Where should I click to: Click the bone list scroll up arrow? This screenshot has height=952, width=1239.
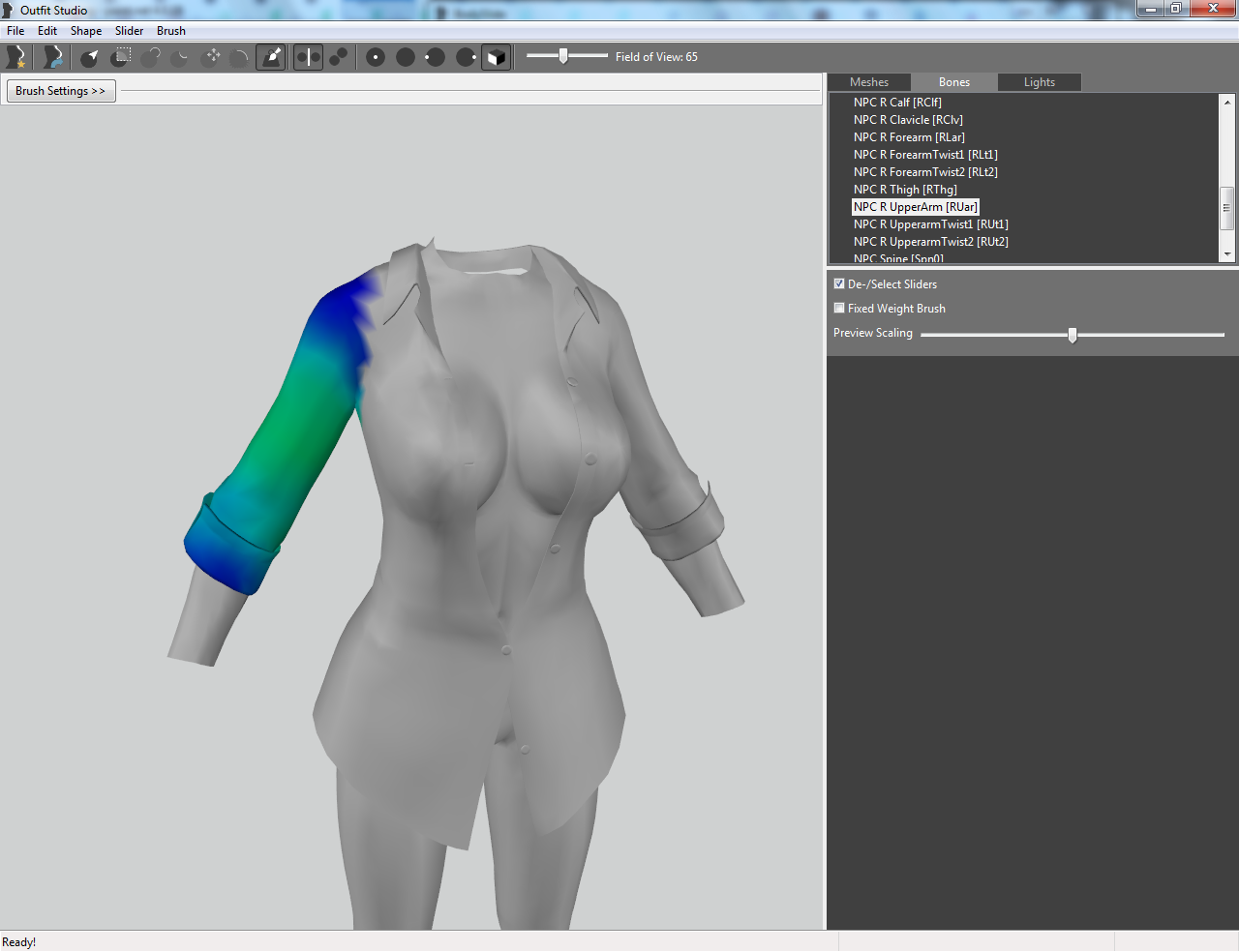(x=1227, y=102)
